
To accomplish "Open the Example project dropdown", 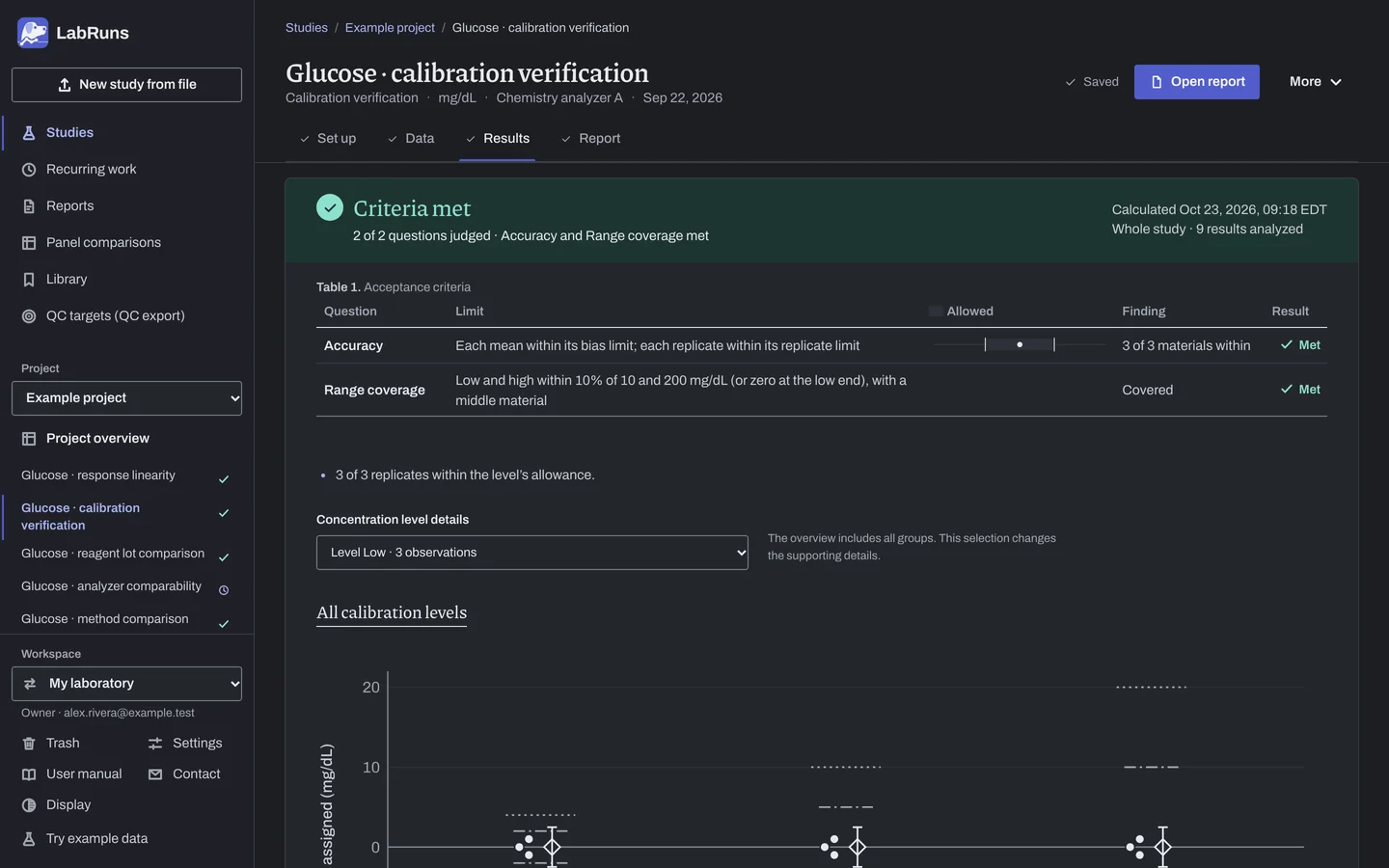I will click(126, 398).
